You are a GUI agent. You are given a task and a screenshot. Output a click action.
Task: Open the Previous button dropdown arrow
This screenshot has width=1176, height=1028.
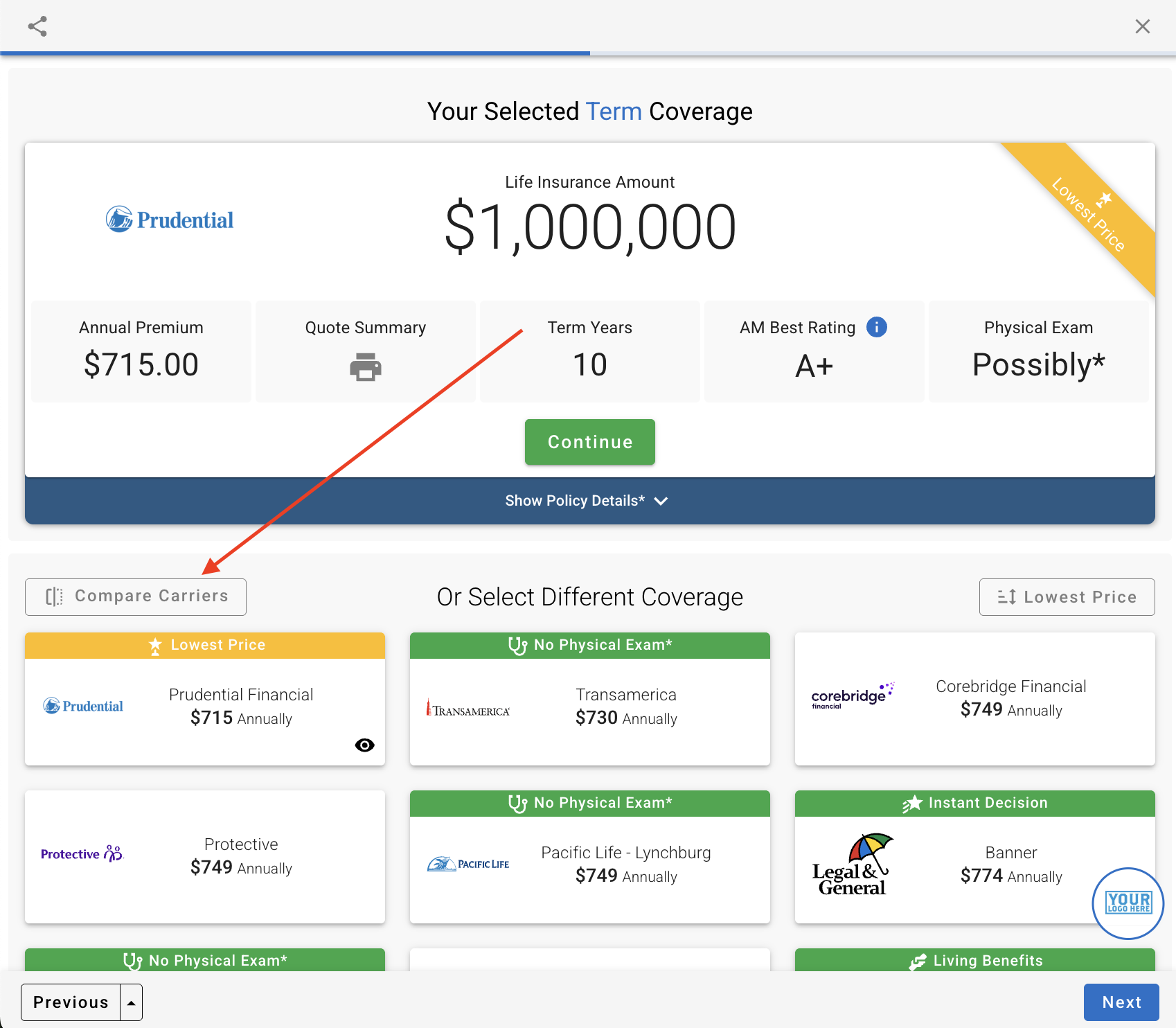pos(131,1002)
